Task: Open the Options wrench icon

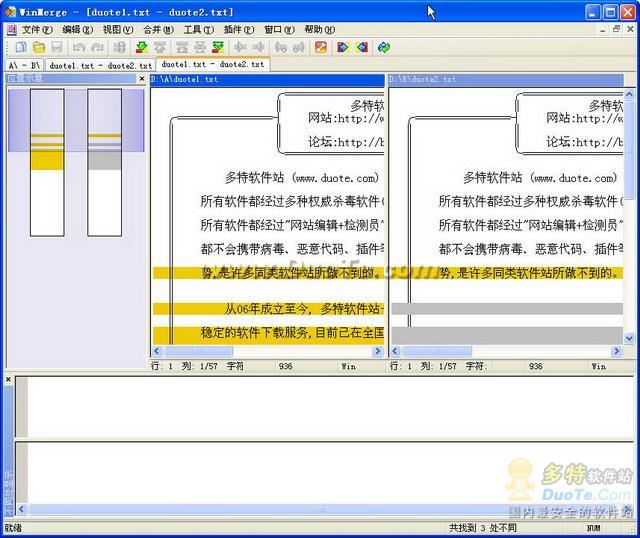Action: pyautogui.click(x=321, y=47)
